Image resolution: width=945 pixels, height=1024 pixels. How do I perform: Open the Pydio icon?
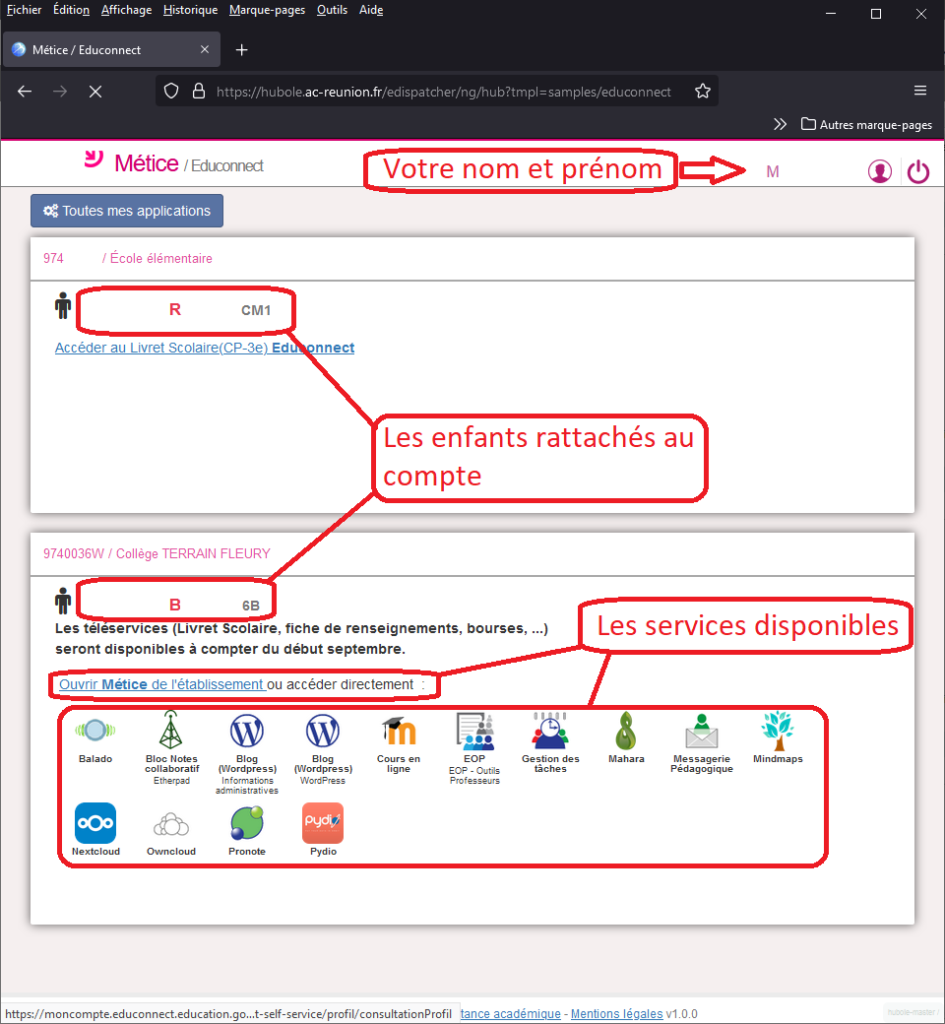pyautogui.click(x=323, y=823)
